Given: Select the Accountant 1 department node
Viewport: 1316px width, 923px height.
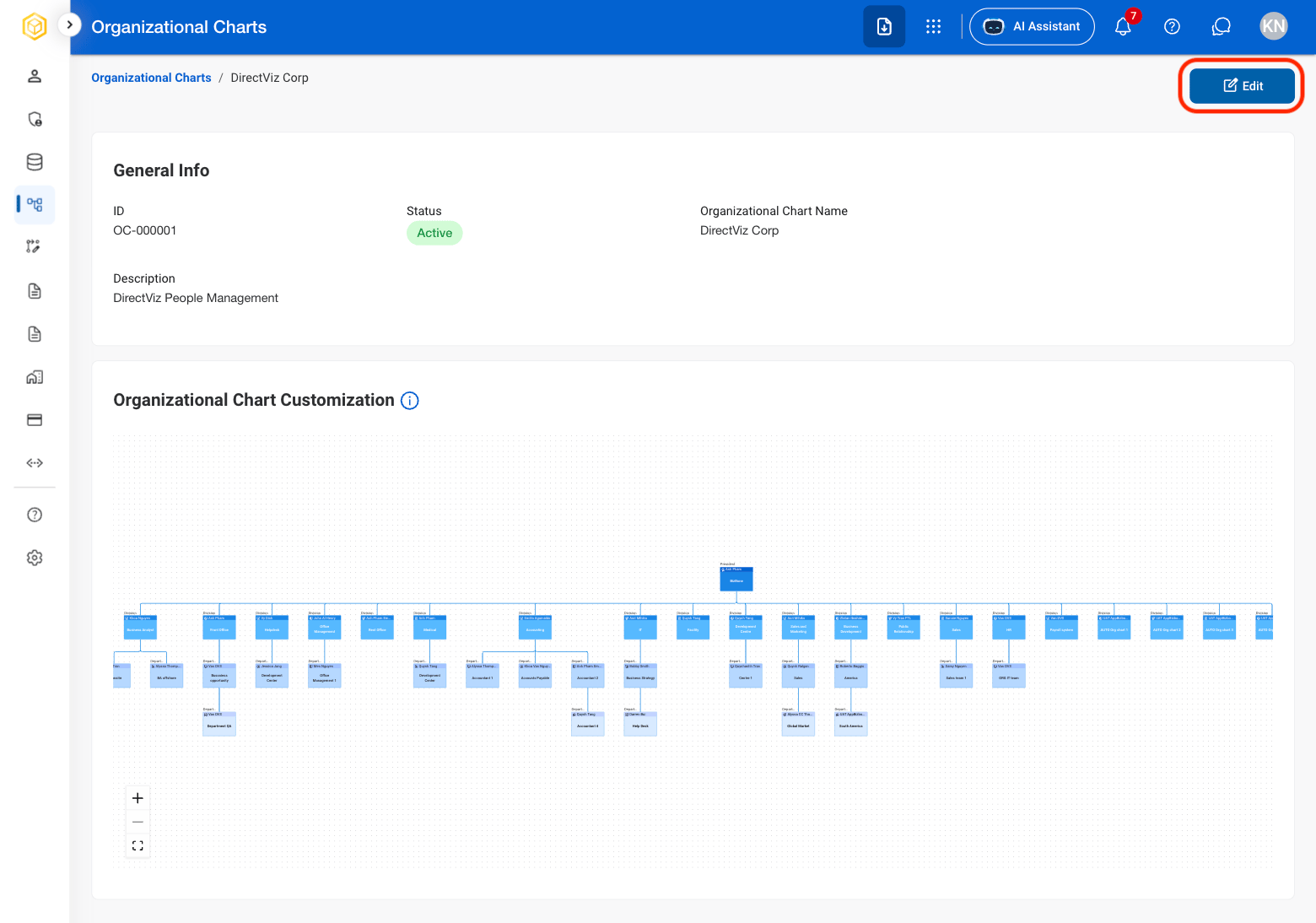Looking at the screenshot, I should 482,675.
